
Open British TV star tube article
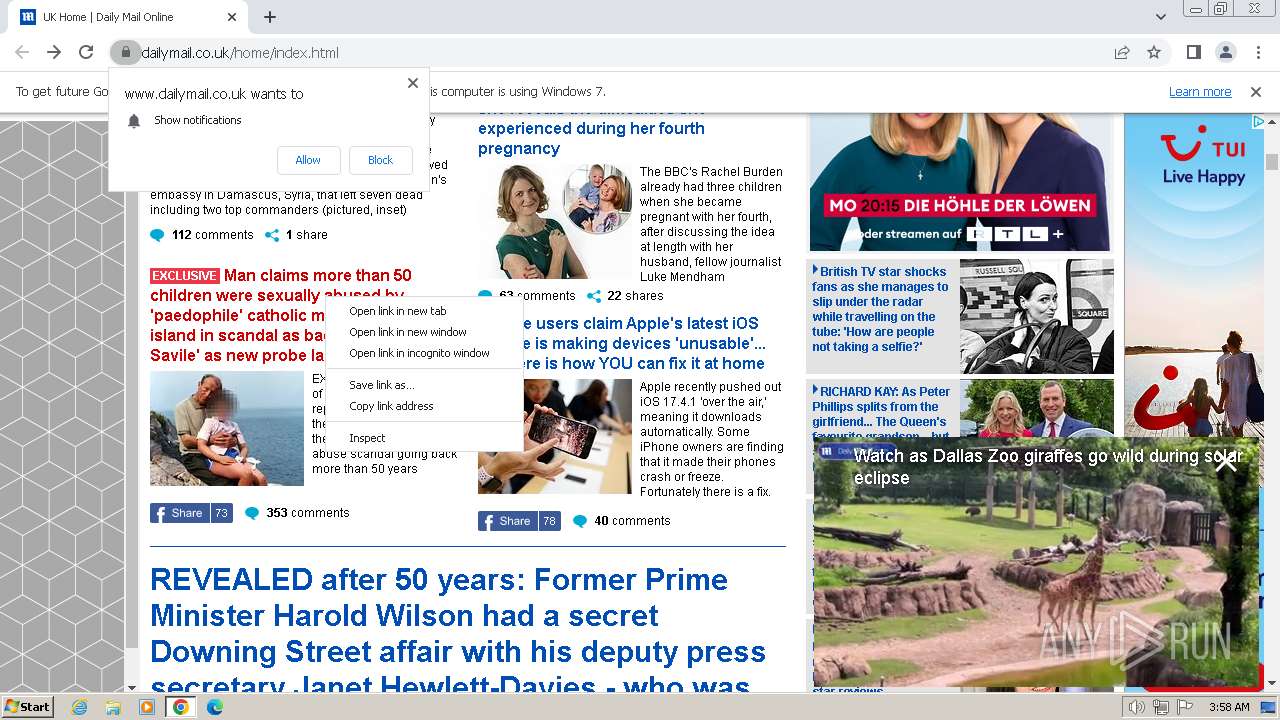(880, 309)
